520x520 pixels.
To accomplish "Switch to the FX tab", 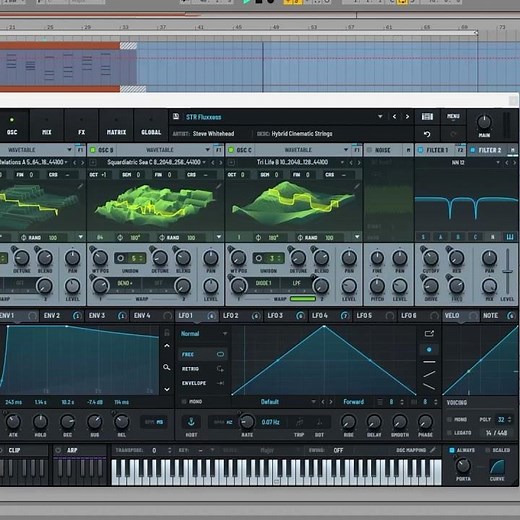I will click(x=81, y=127).
